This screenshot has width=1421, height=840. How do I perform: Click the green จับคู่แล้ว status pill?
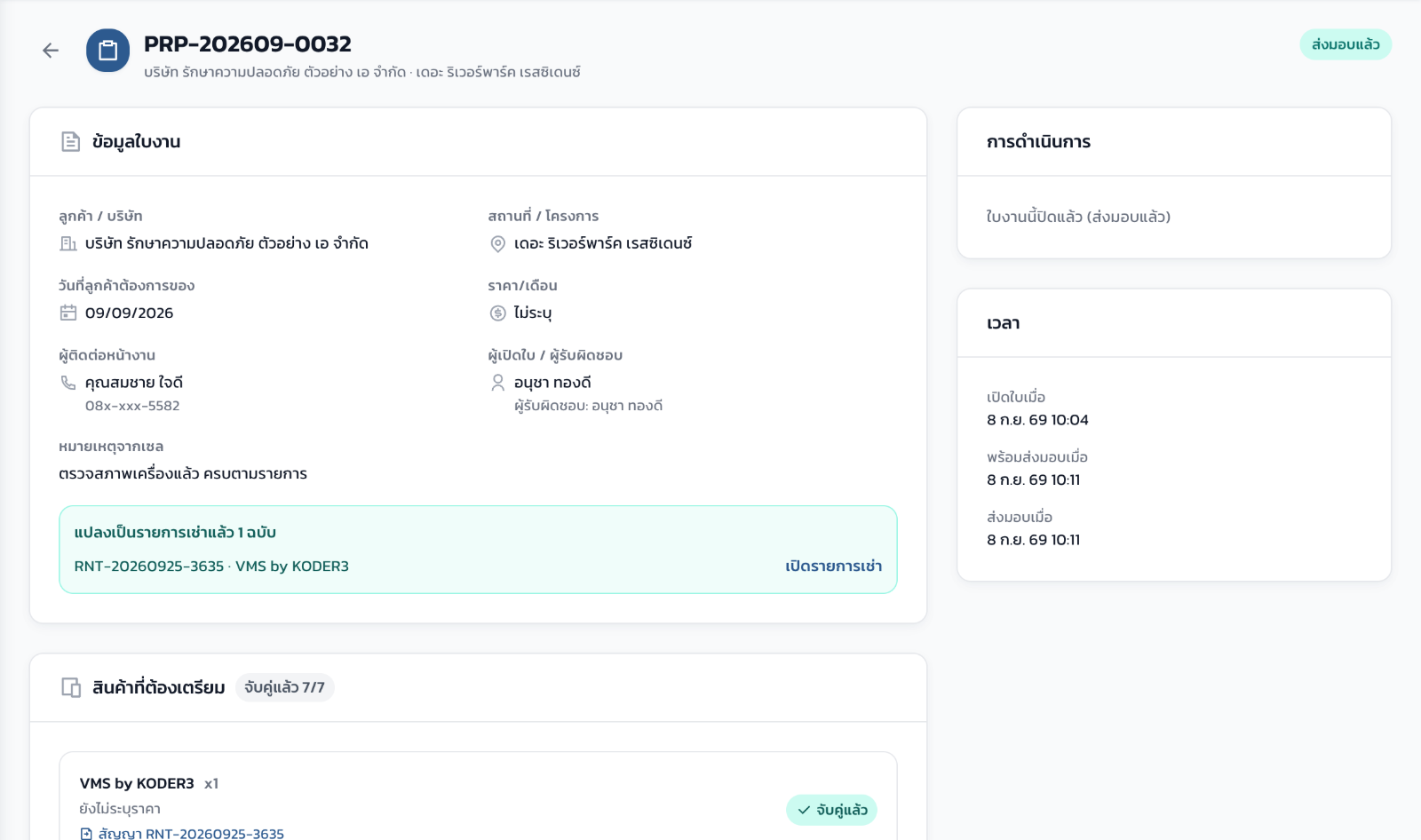pyautogui.click(x=831, y=810)
